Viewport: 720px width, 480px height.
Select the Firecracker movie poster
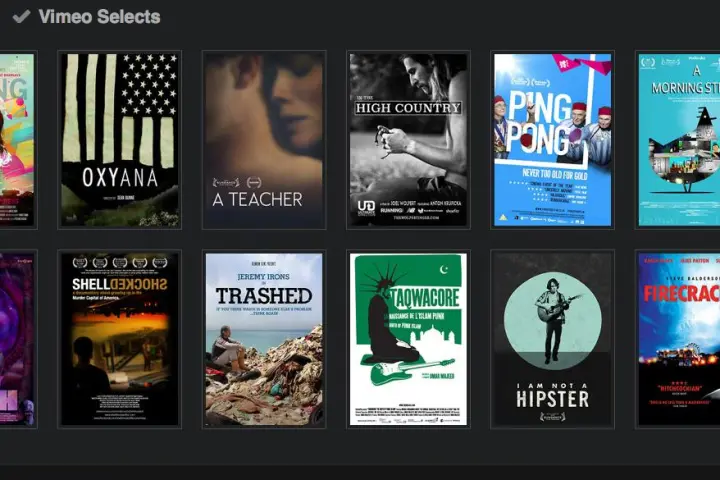679,339
